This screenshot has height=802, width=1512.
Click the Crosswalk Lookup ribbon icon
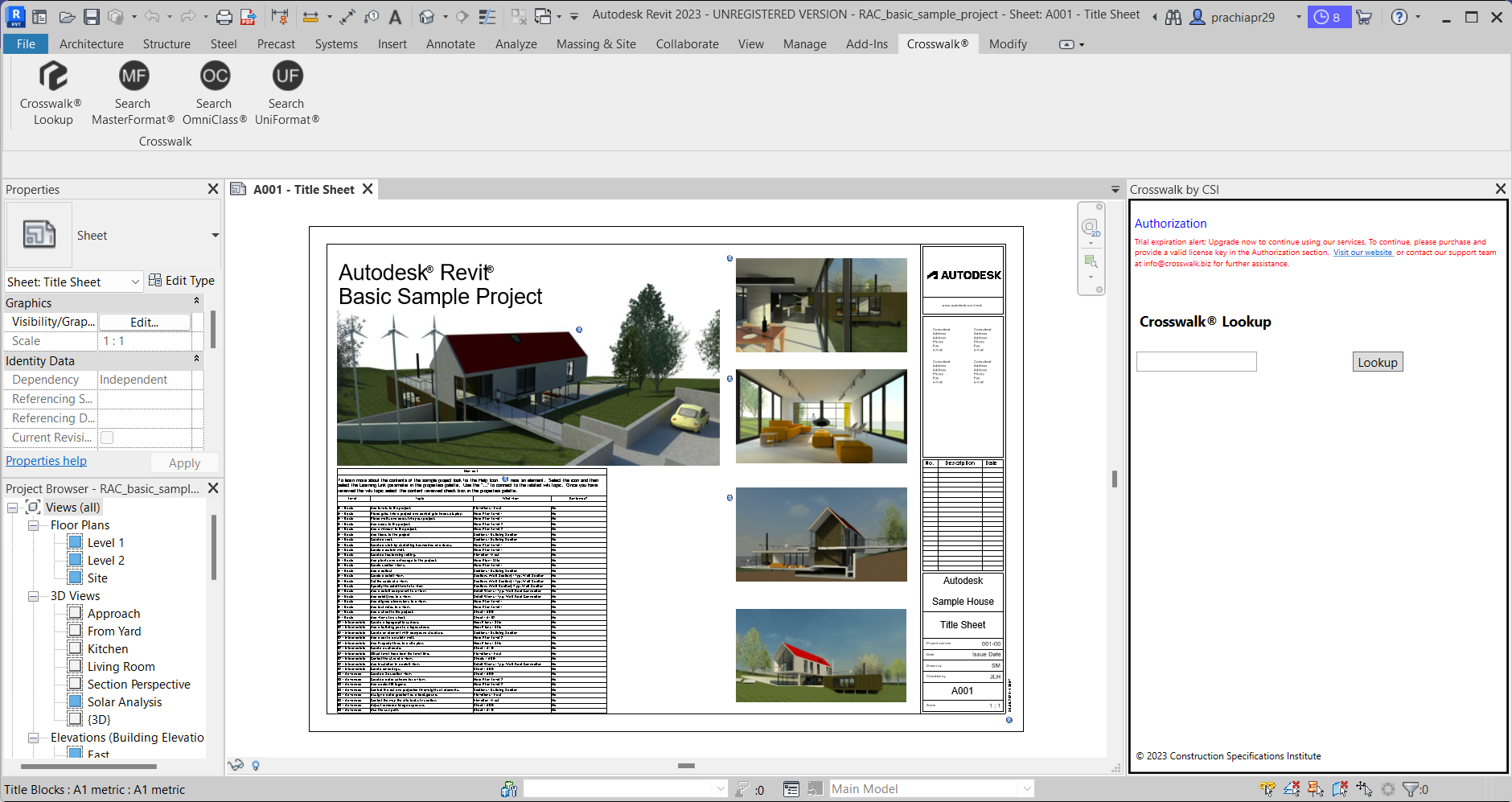tap(52, 77)
